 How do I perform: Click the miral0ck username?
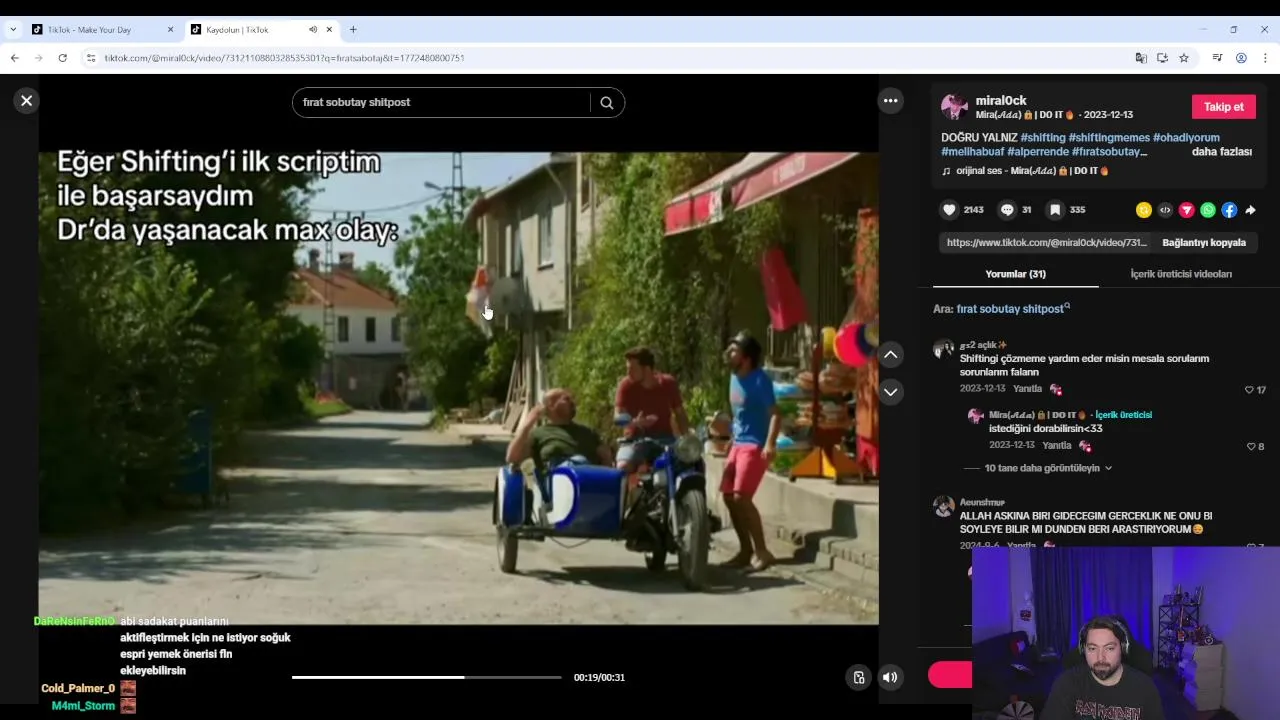(x=1001, y=100)
